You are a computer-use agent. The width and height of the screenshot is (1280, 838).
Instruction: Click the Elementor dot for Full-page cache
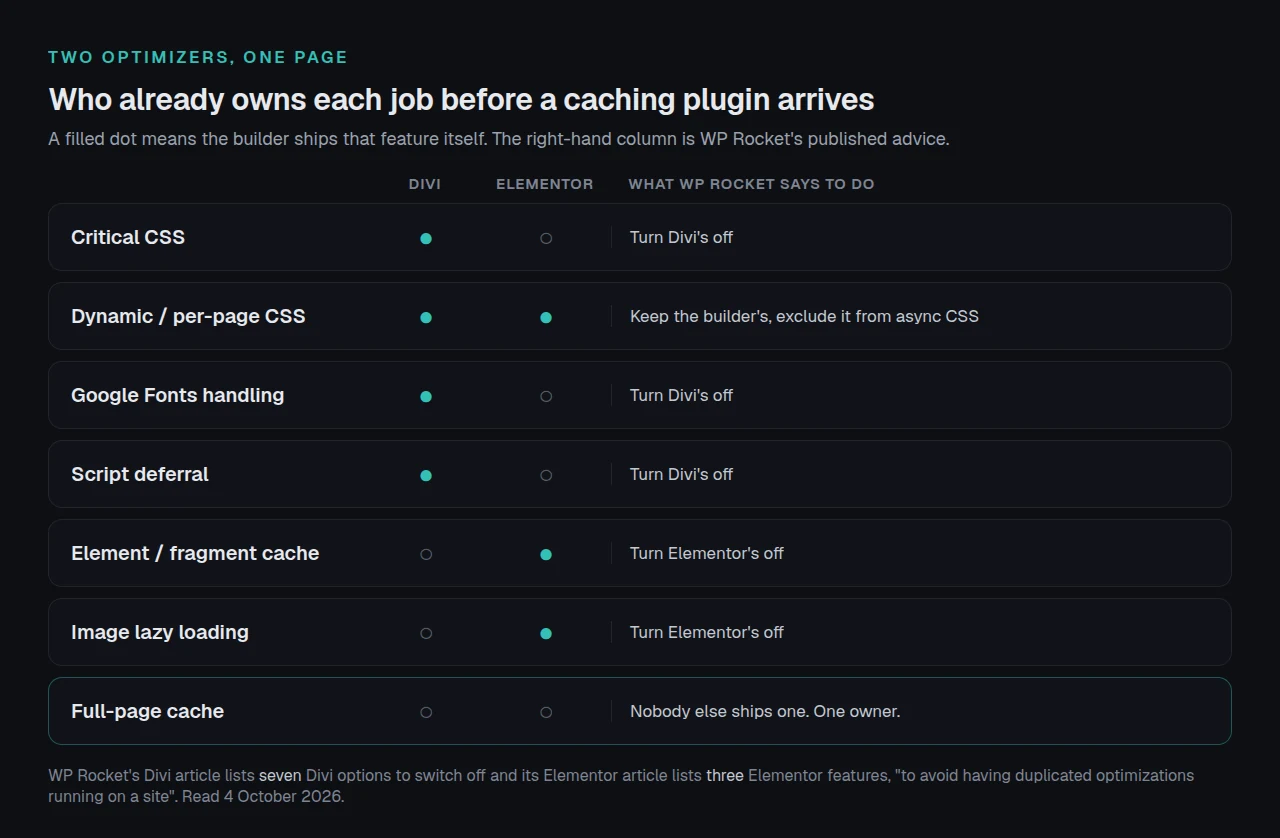[x=546, y=712]
